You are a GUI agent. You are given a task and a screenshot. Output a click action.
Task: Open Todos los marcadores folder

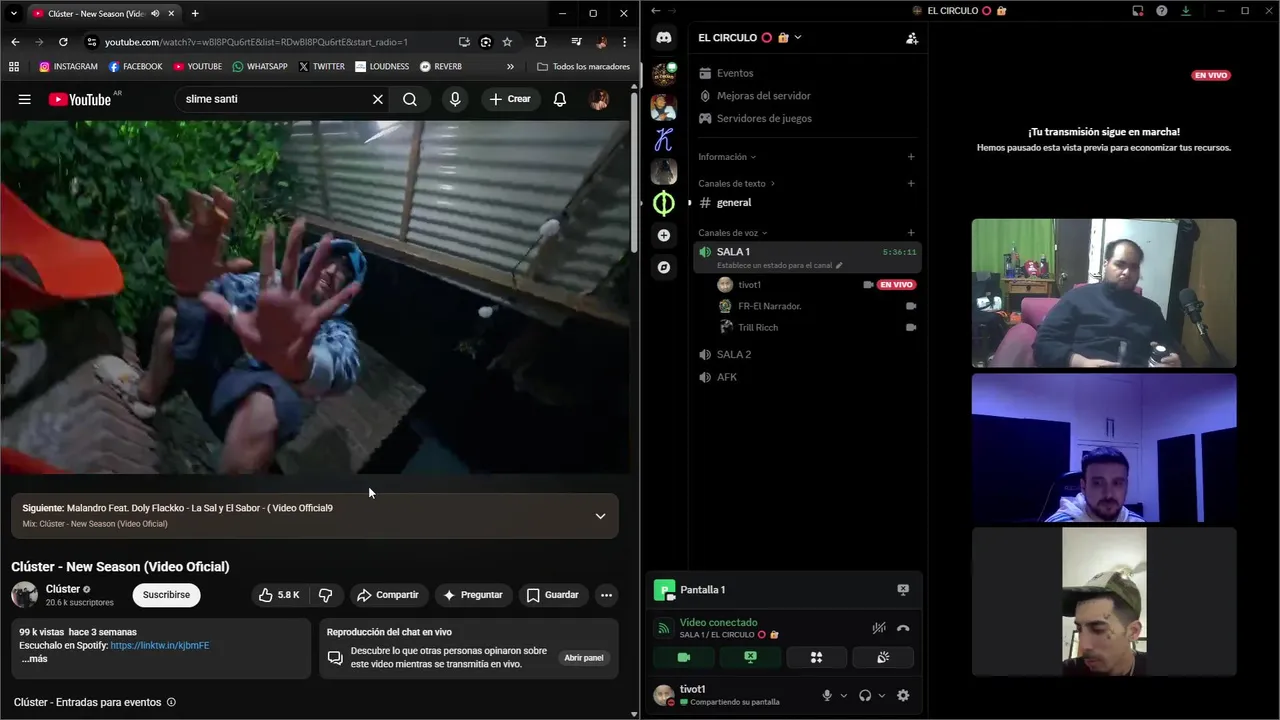coord(584,67)
